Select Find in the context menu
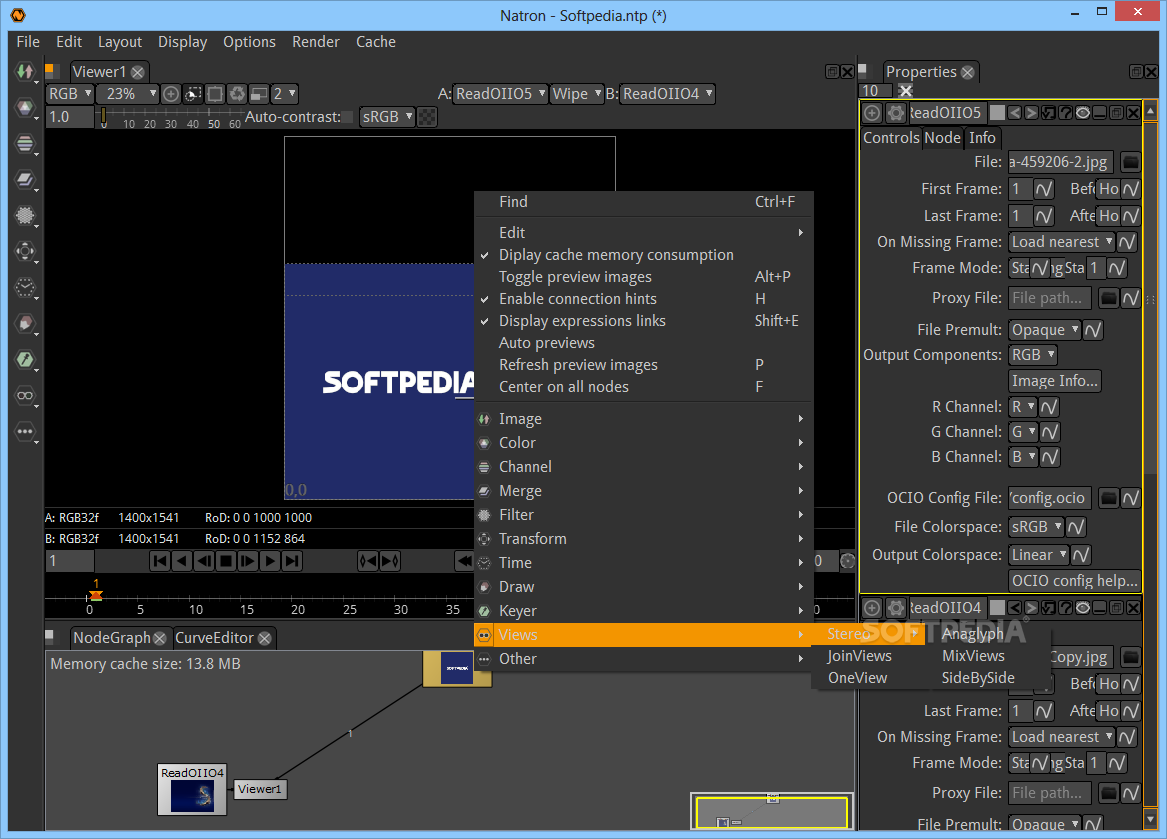This screenshot has height=839, width=1167. tap(643, 202)
